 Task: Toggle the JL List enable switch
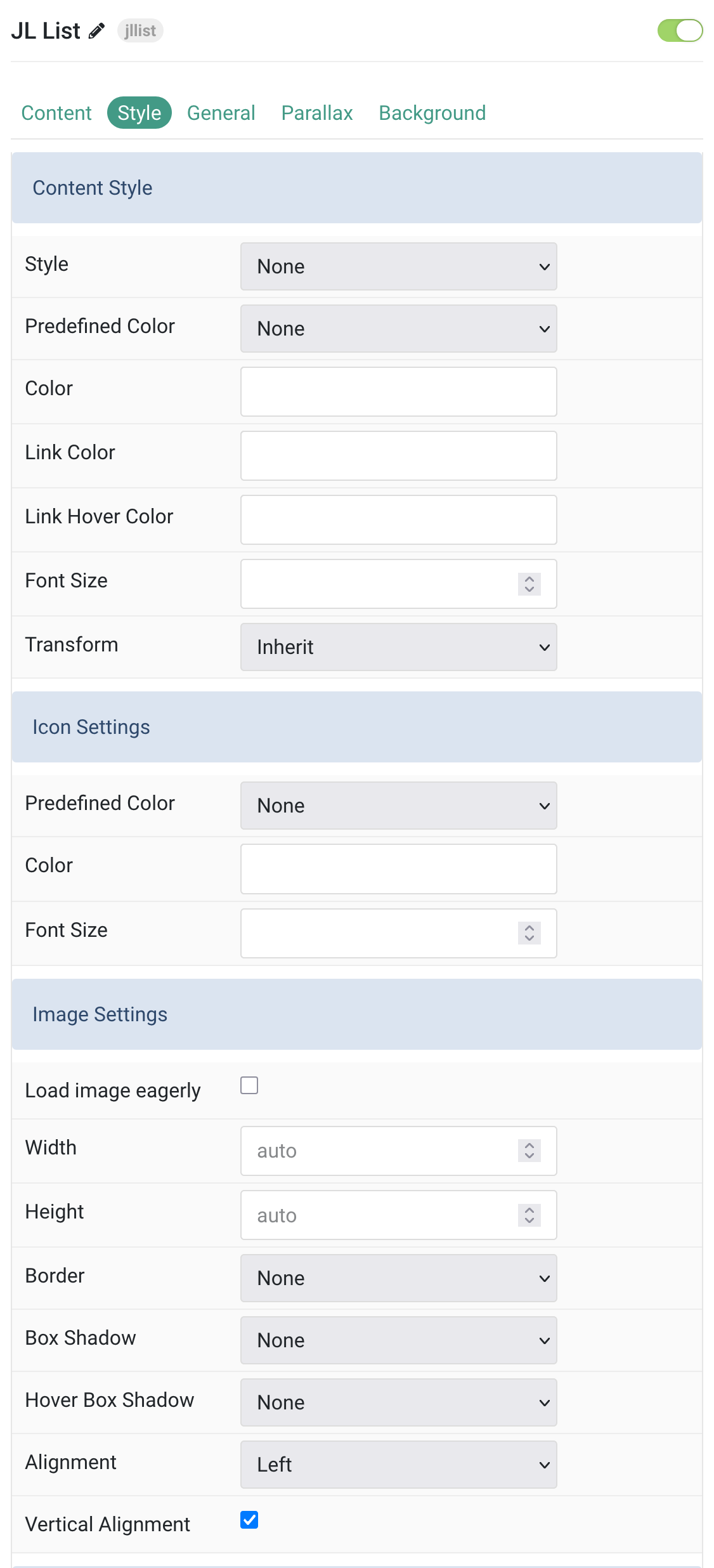click(680, 30)
